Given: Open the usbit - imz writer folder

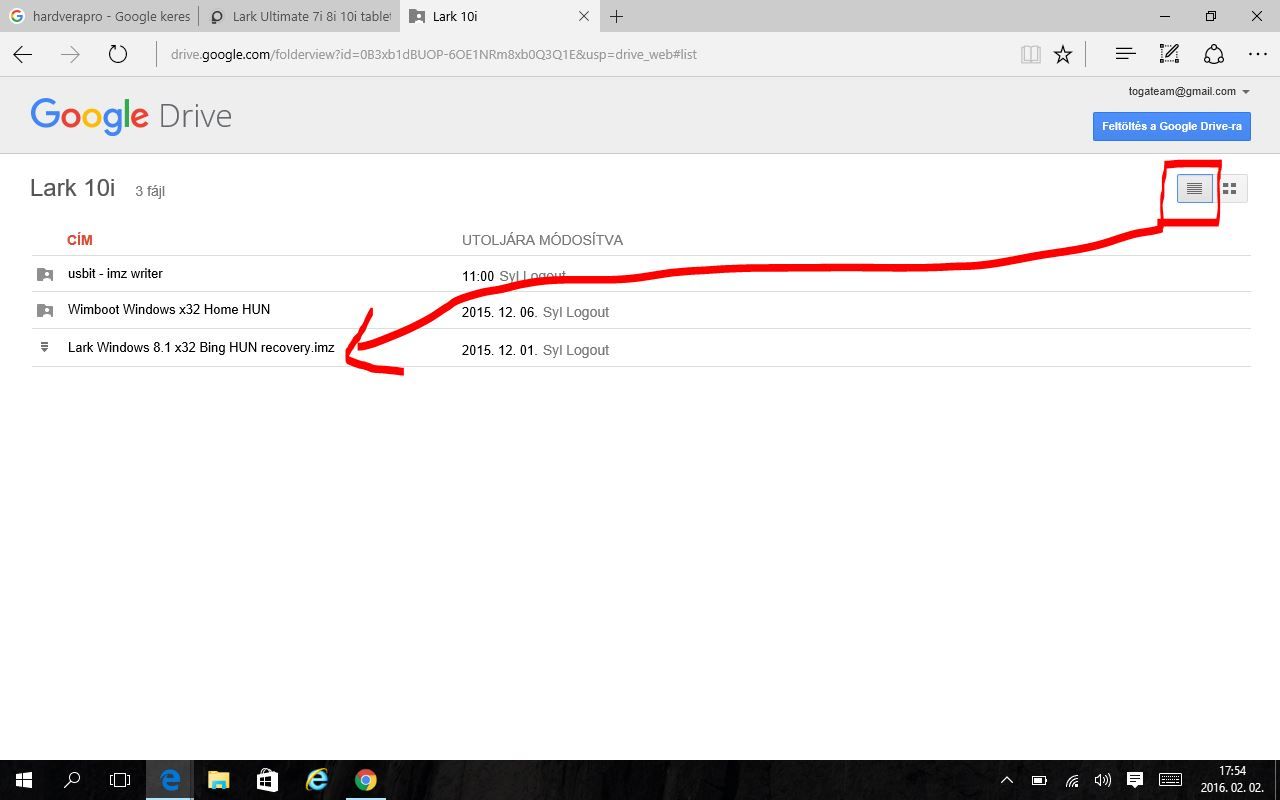Looking at the screenshot, I should pos(115,273).
